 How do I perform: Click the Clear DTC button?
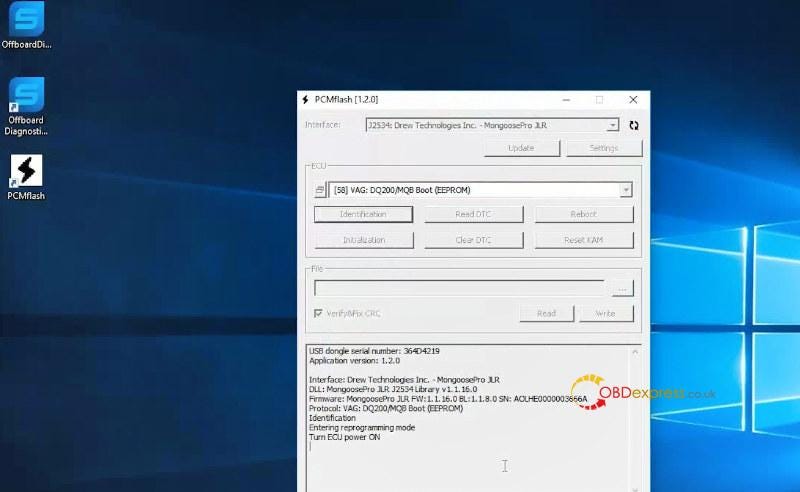473,240
